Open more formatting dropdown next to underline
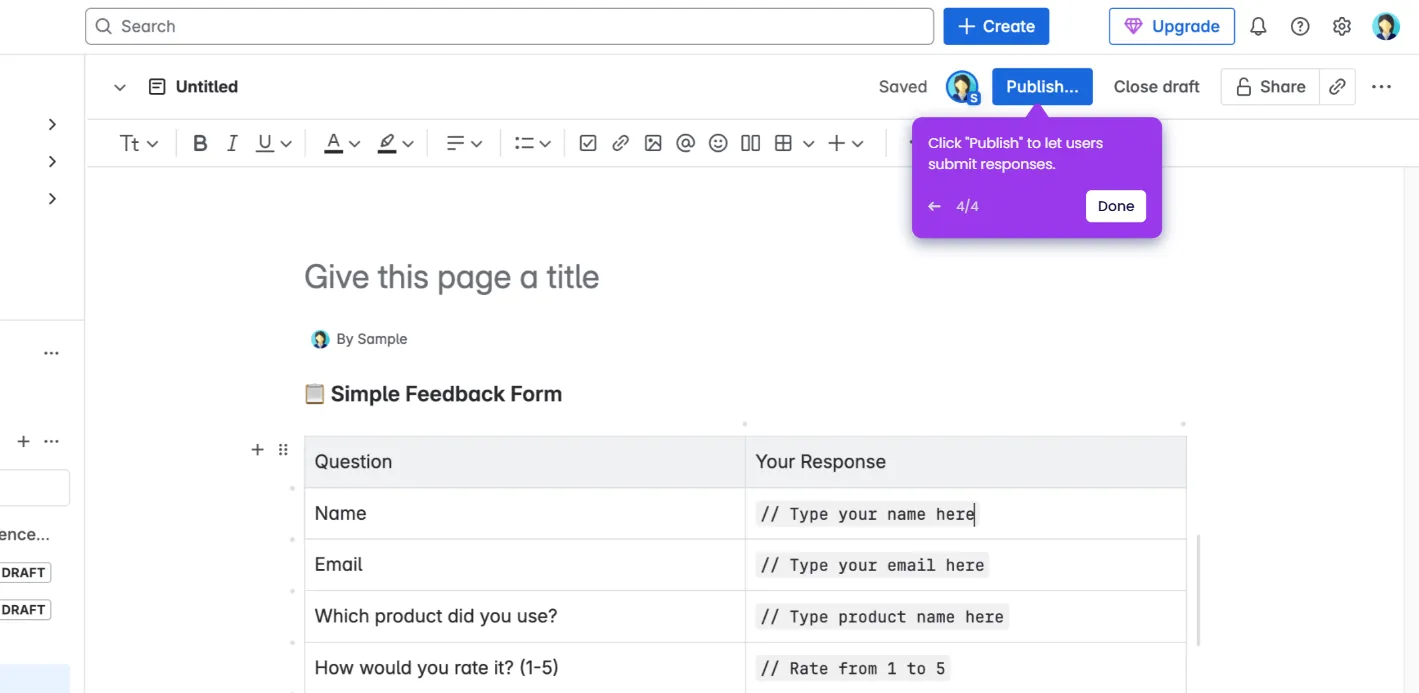1419x693 pixels. click(286, 144)
